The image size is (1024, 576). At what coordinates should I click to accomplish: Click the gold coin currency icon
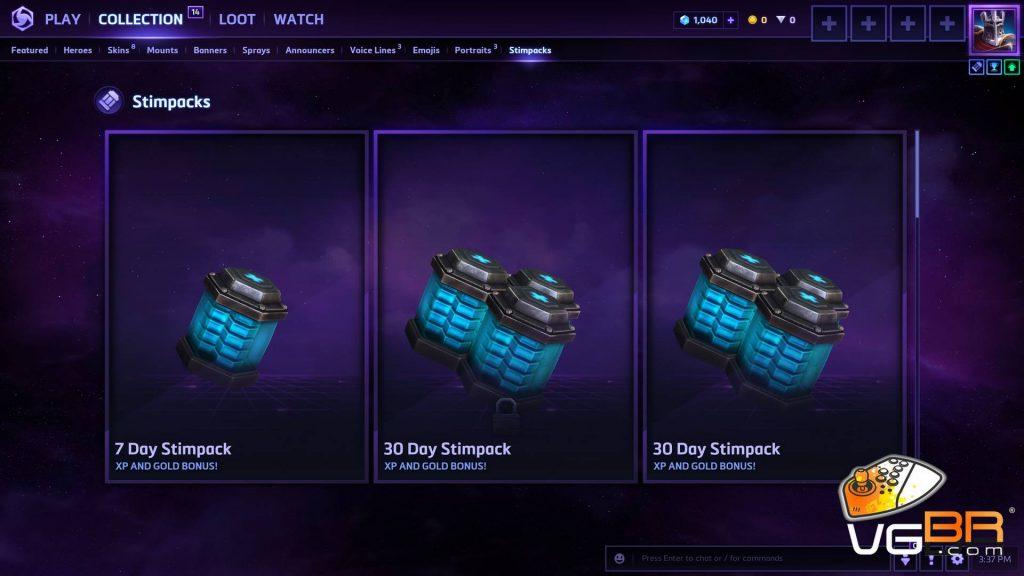pos(752,20)
